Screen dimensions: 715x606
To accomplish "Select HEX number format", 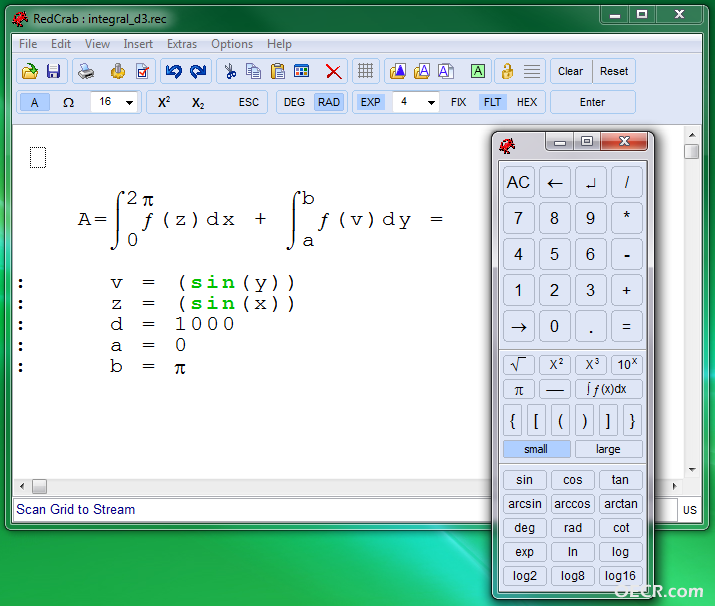I will click(x=527, y=102).
